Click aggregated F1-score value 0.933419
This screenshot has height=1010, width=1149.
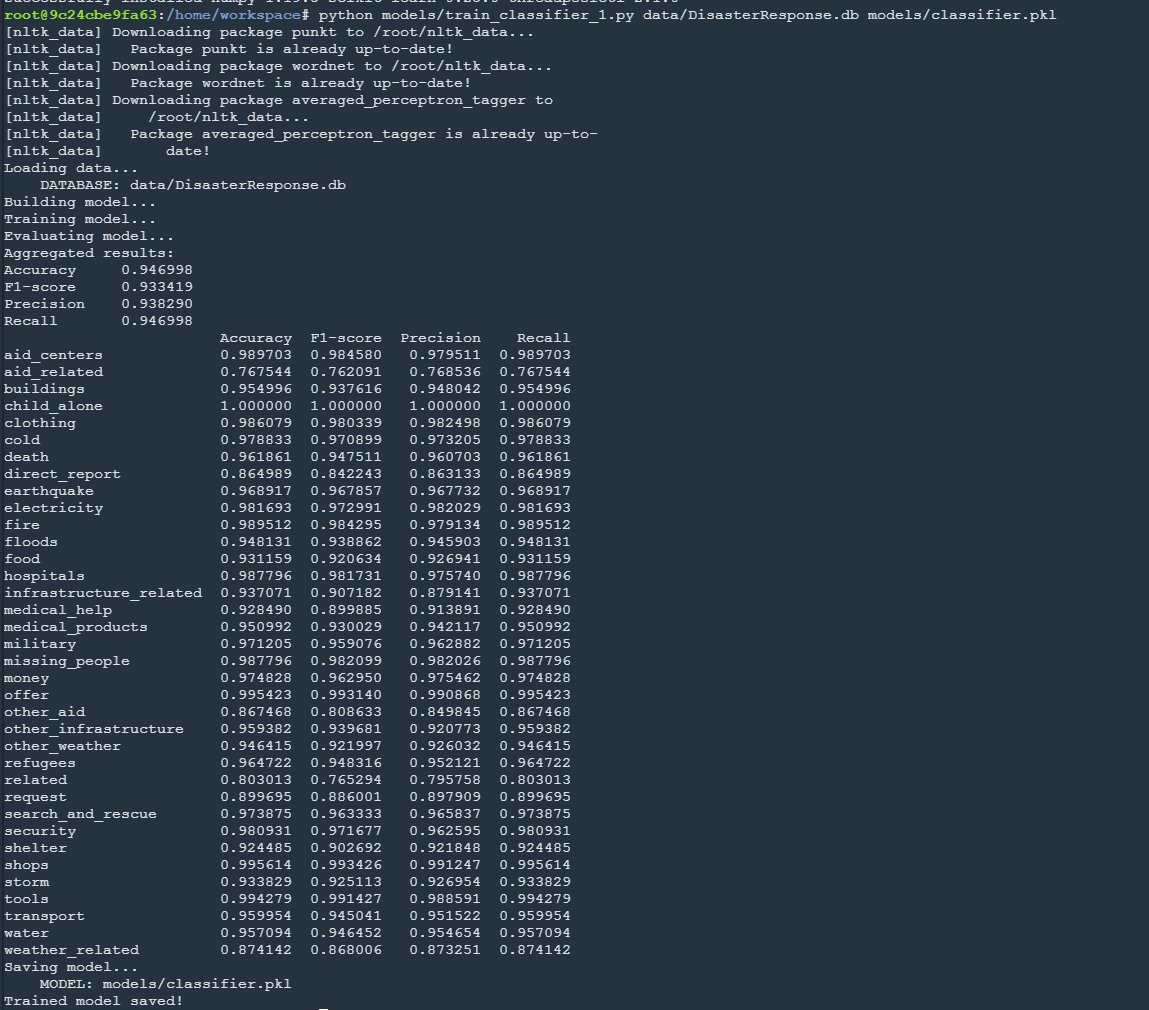click(x=157, y=287)
